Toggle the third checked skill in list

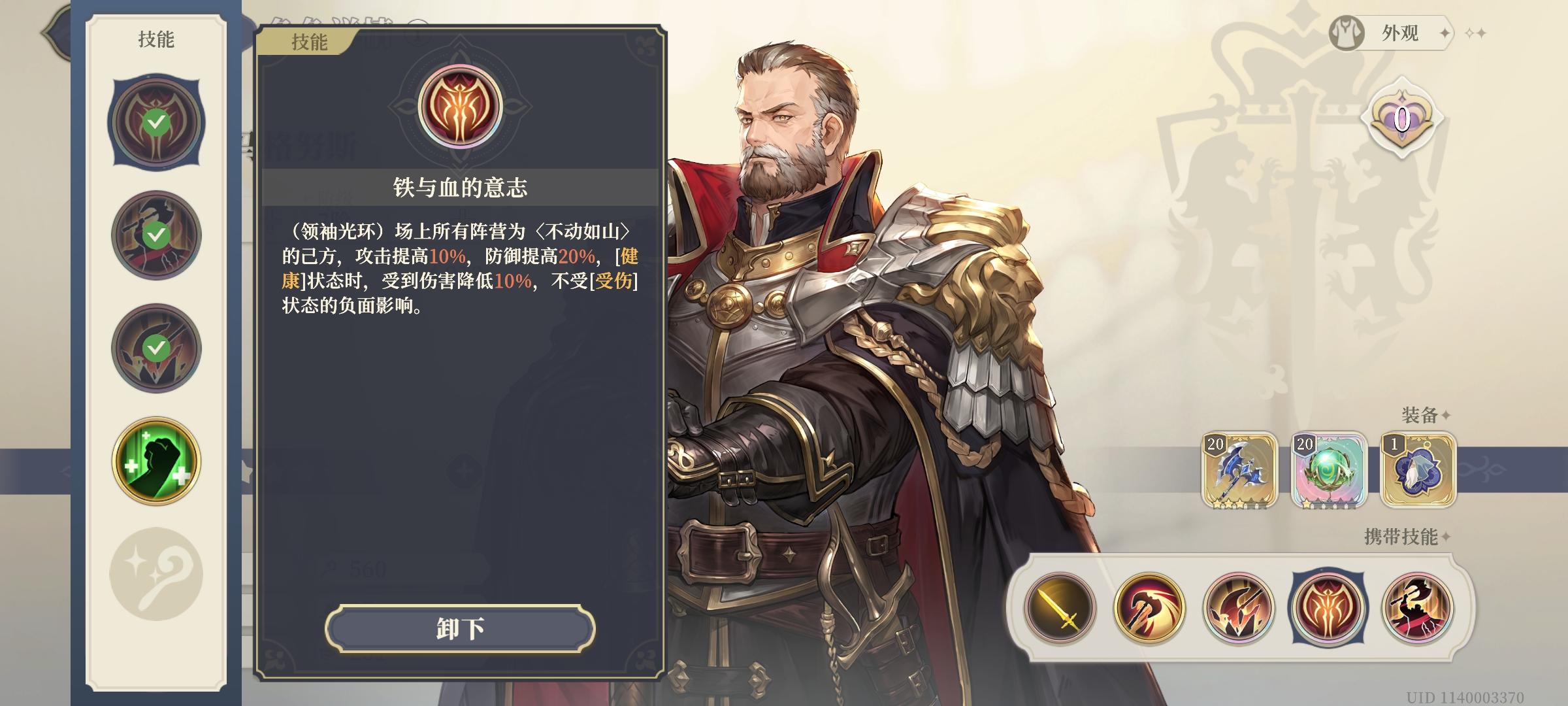[156, 348]
